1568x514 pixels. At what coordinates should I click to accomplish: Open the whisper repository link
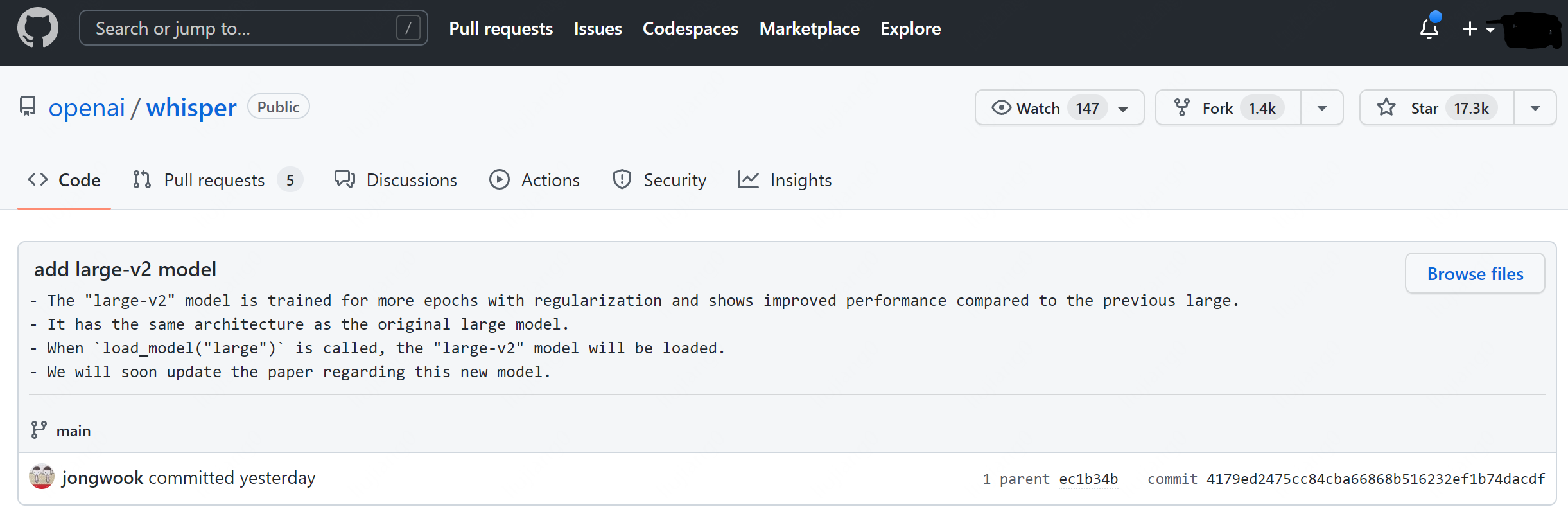tap(191, 108)
